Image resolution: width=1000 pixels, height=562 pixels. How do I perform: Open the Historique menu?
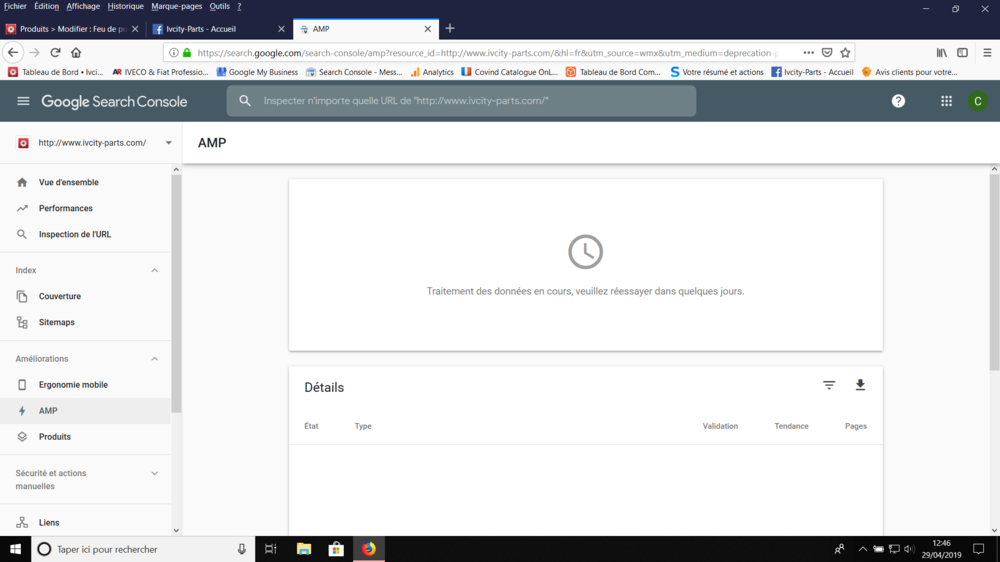125,6
